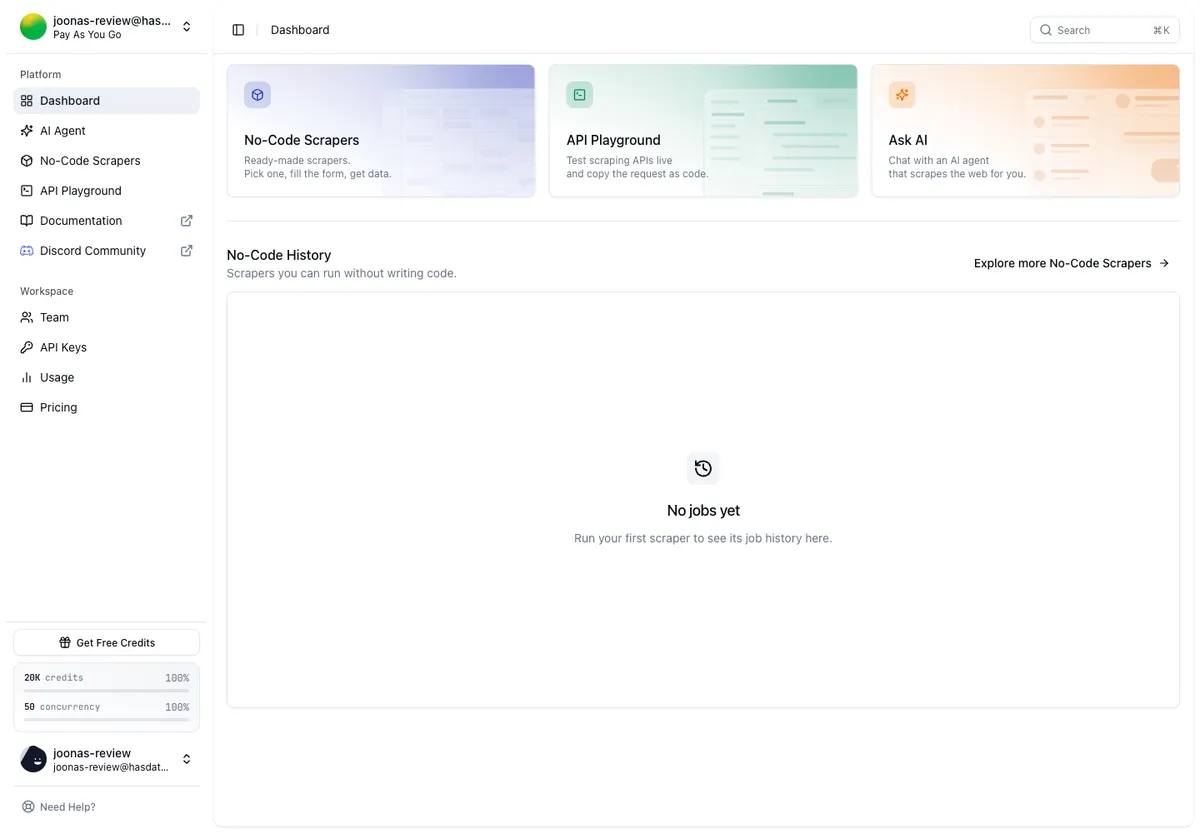
Task: Focus the Search field
Action: (x=1105, y=30)
